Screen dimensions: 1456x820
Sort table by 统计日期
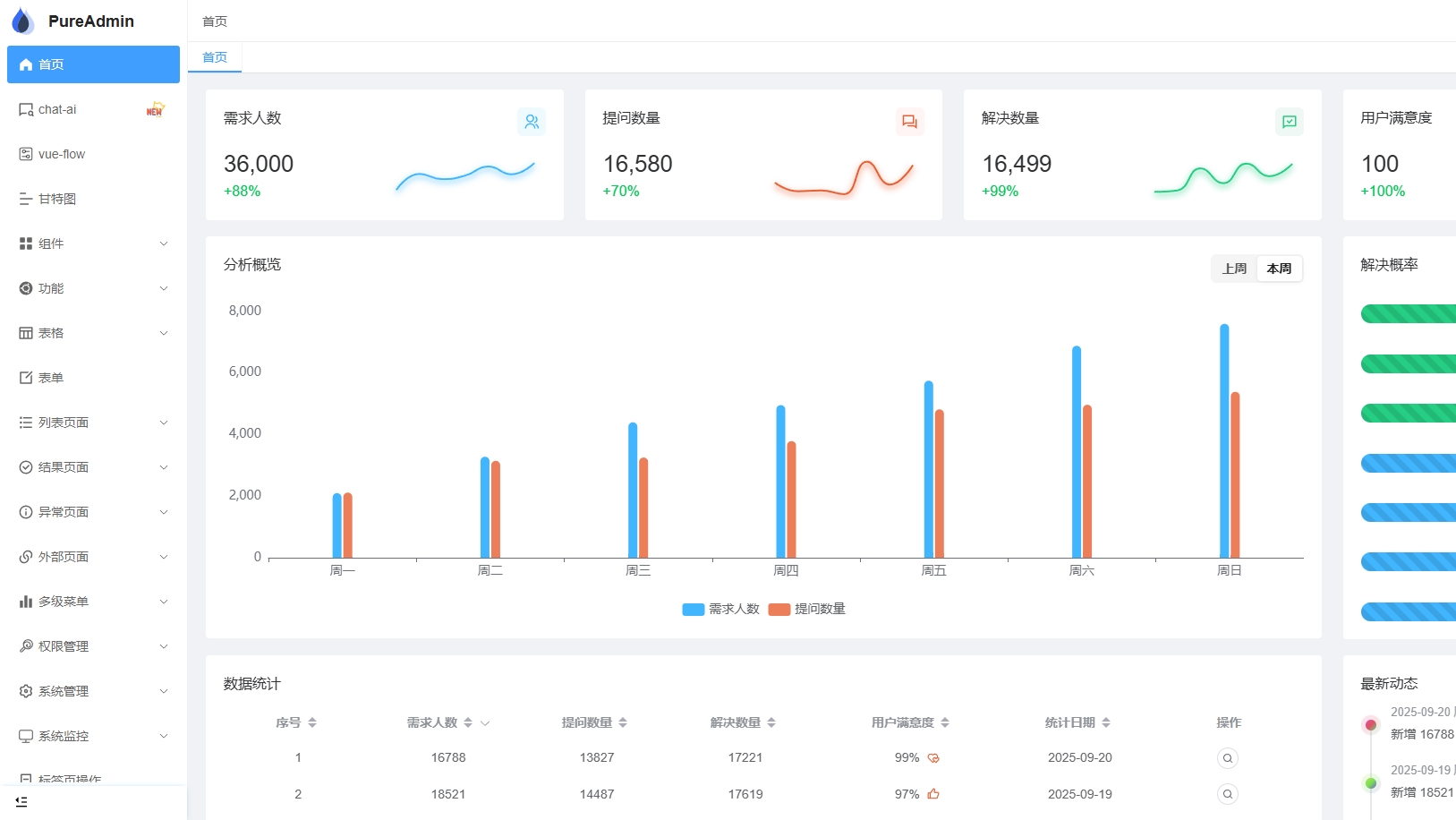[1106, 722]
